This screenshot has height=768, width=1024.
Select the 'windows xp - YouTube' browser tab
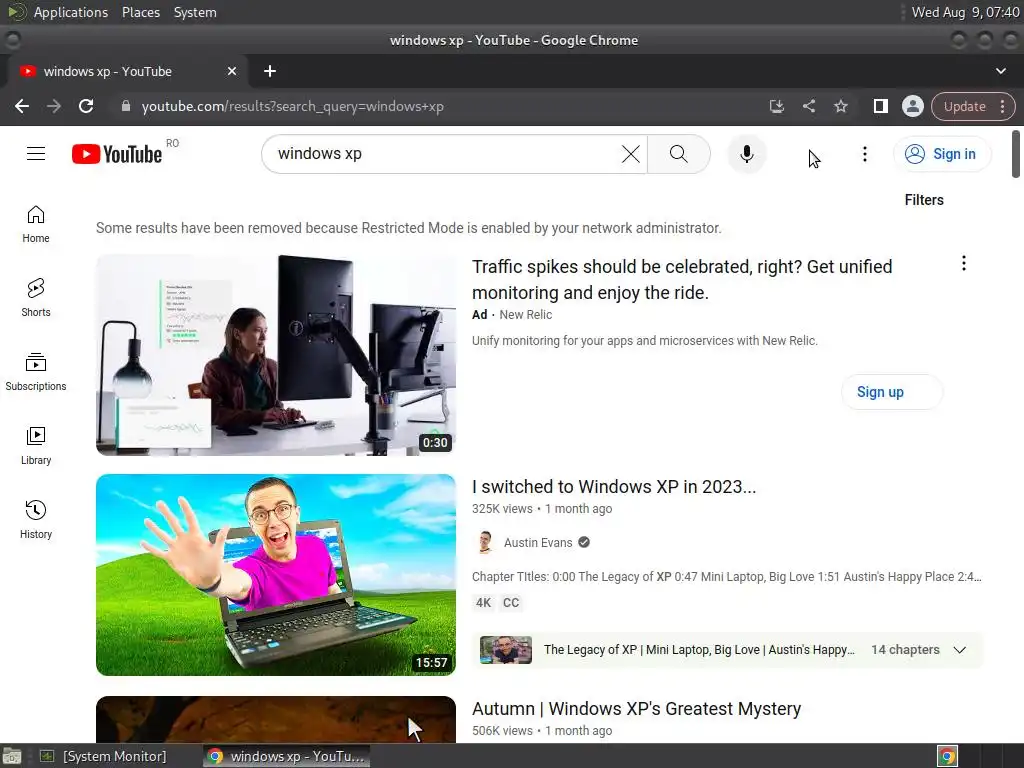pyautogui.click(x=128, y=71)
